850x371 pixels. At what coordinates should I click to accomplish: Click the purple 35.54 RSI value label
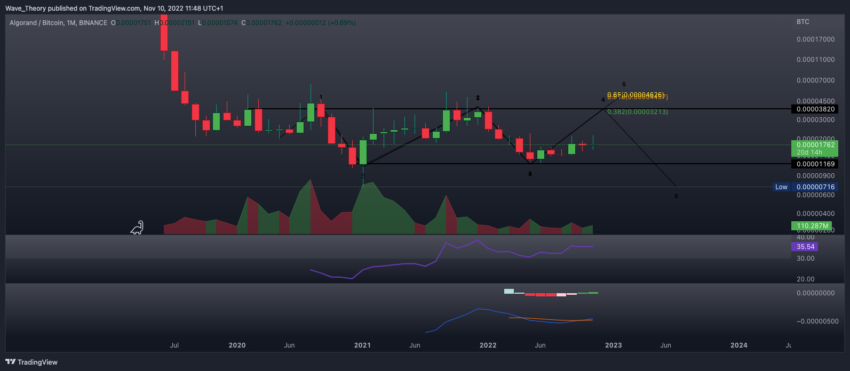(804, 246)
